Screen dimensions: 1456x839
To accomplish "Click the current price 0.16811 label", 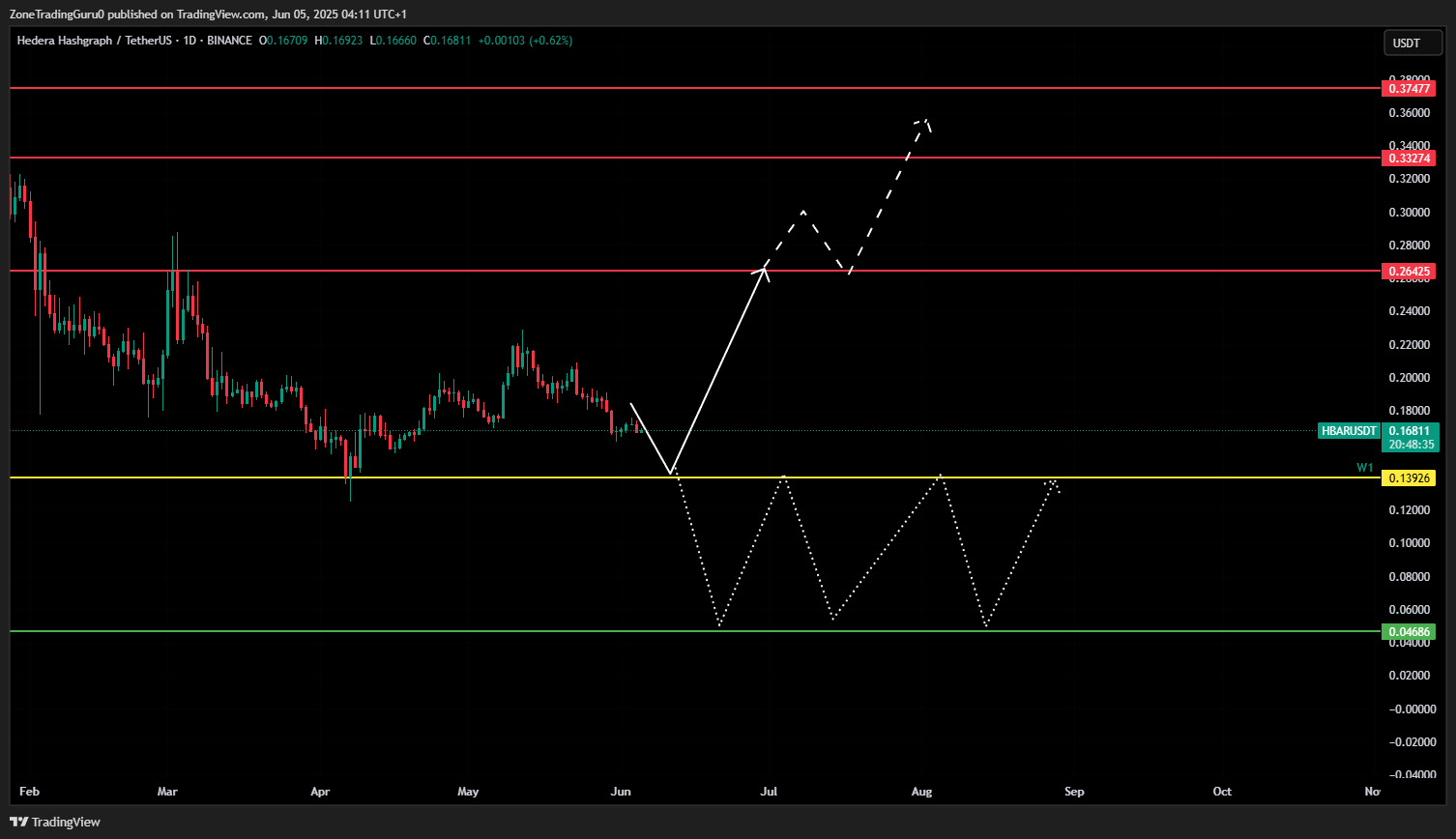I will tap(1411, 431).
